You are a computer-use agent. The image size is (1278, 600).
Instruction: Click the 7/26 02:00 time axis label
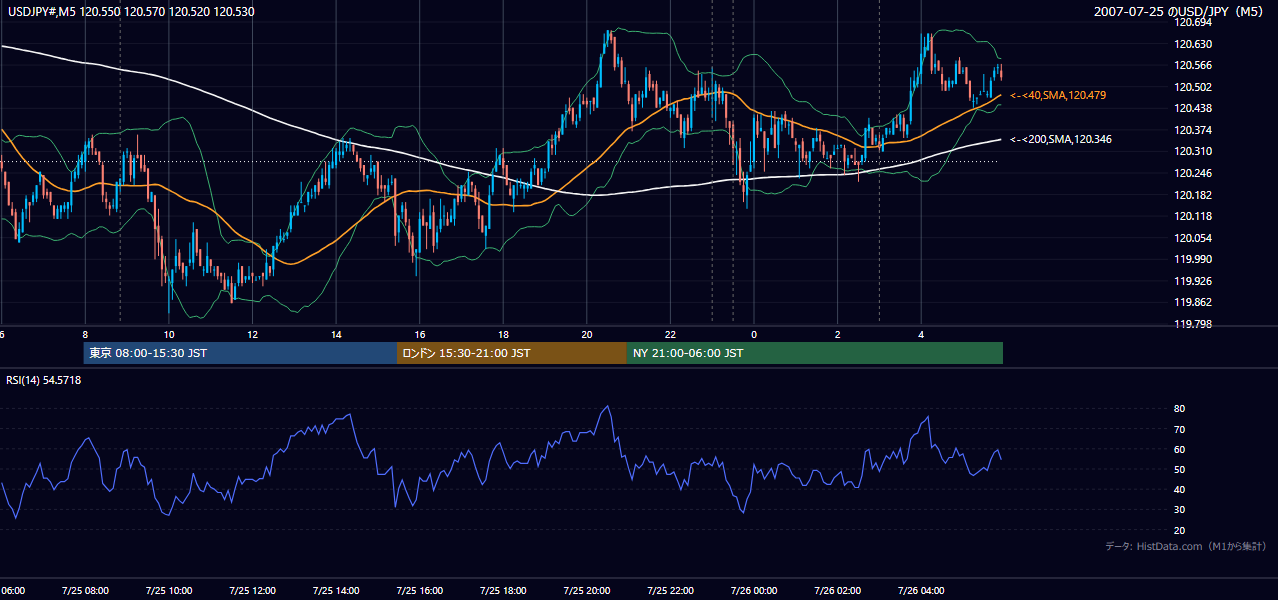pos(837,590)
